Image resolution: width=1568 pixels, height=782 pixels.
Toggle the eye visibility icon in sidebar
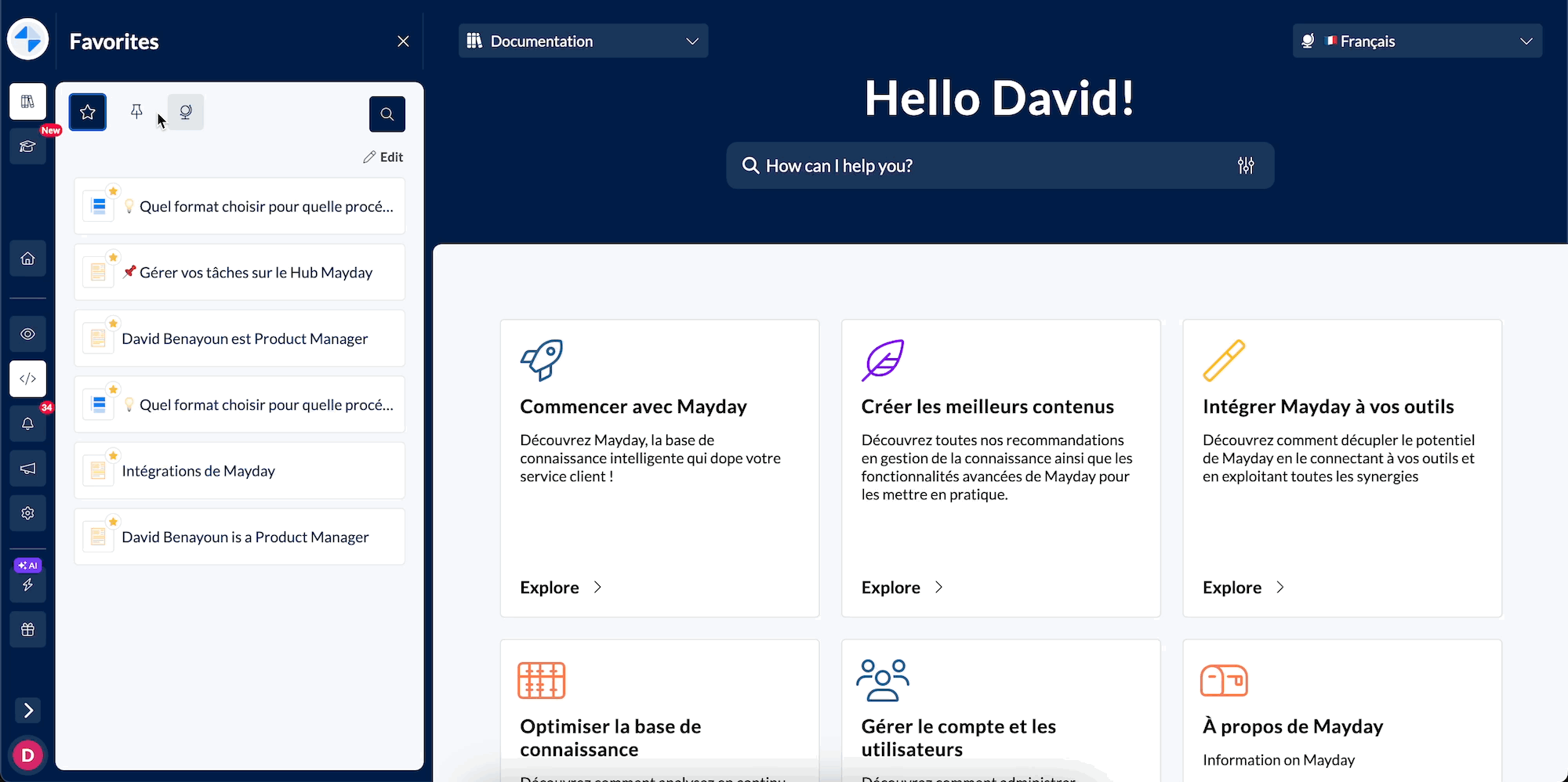pos(27,334)
